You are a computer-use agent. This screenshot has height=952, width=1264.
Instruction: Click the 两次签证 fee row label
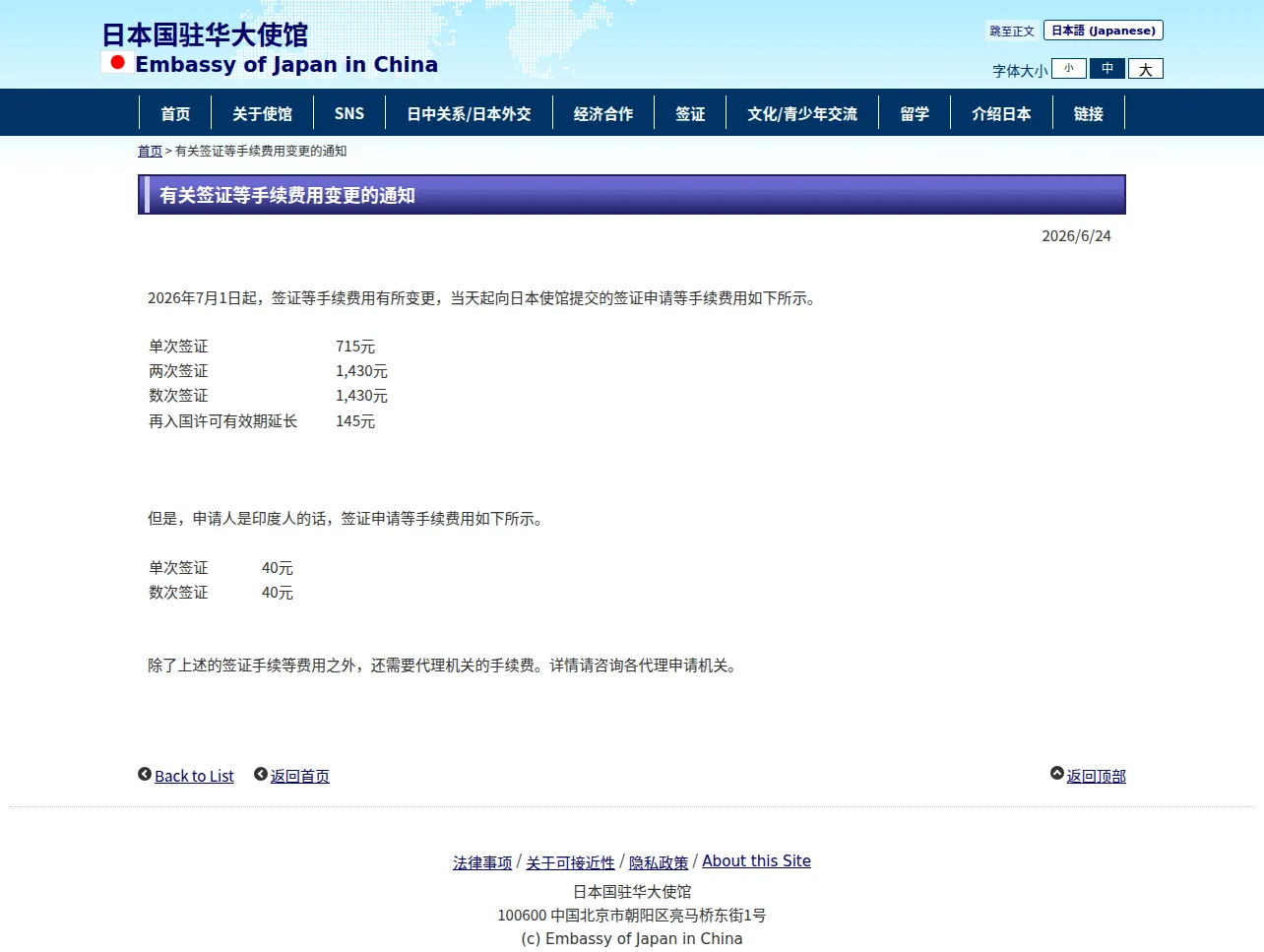(x=178, y=371)
